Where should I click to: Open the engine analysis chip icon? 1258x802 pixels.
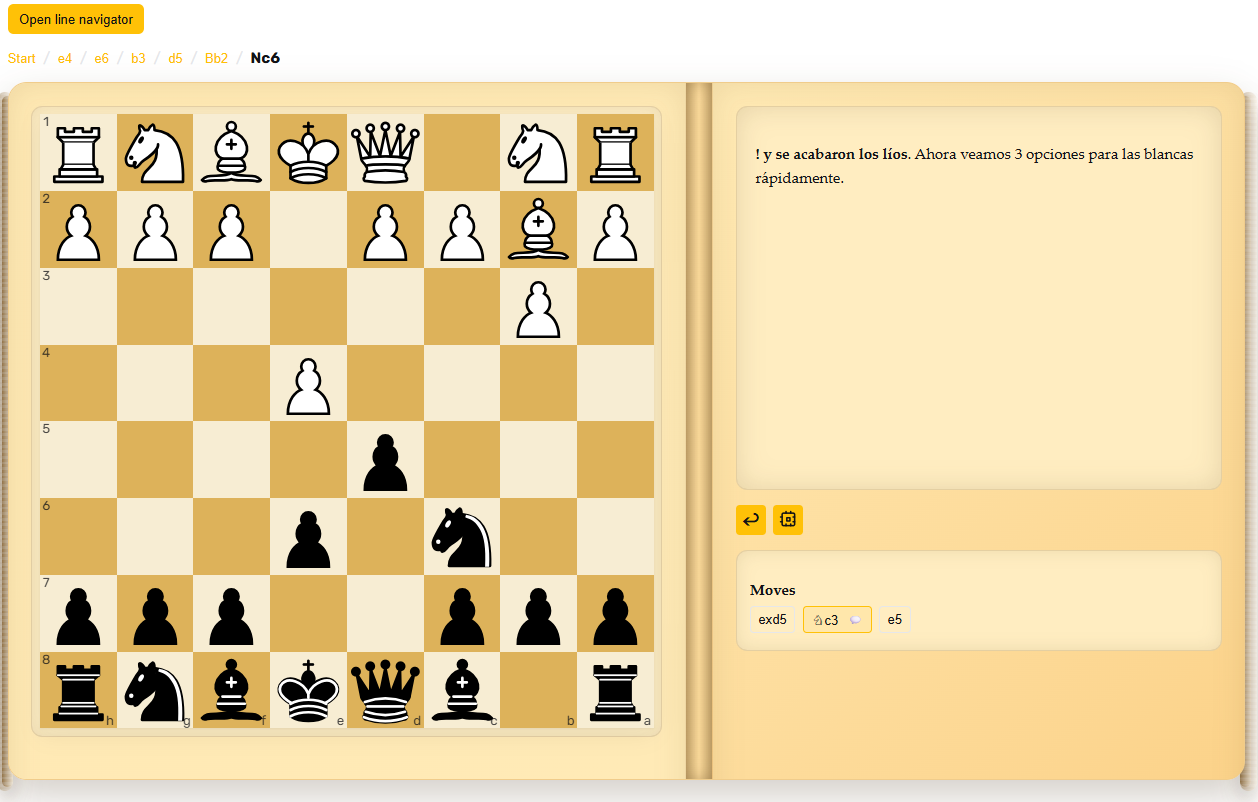(x=788, y=520)
